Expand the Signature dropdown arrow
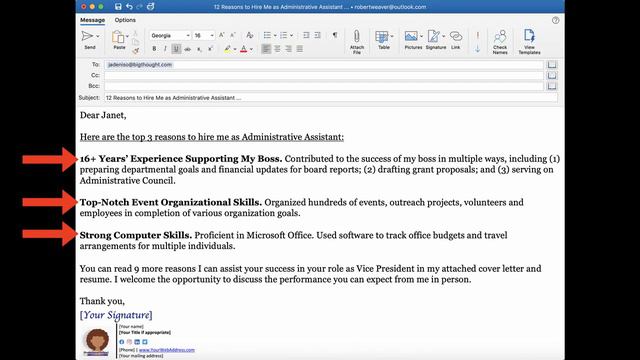Image resolution: width=640 pixels, height=360 pixels. [x=444, y=36]
